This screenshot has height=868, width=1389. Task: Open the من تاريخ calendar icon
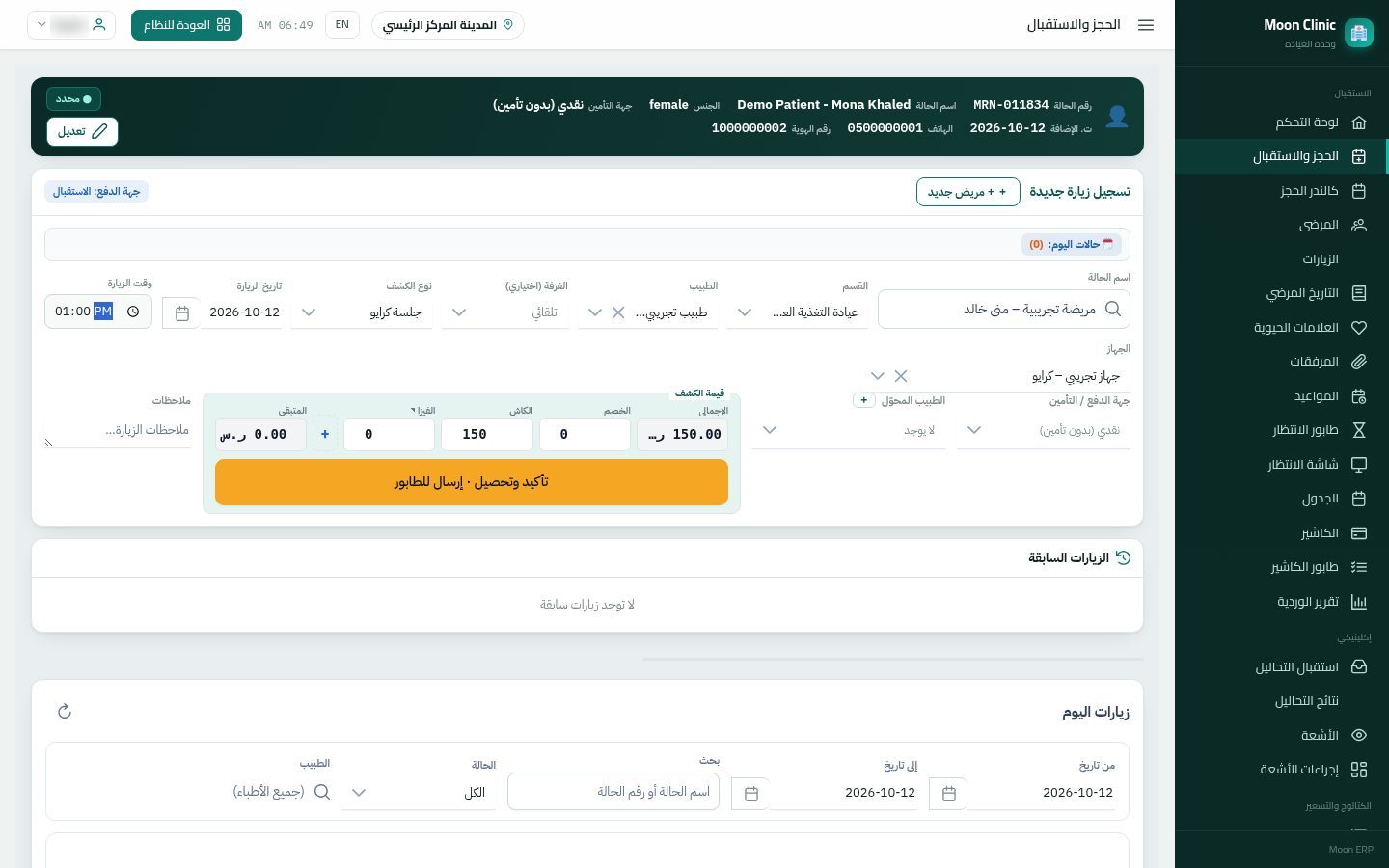click(948, 793)
